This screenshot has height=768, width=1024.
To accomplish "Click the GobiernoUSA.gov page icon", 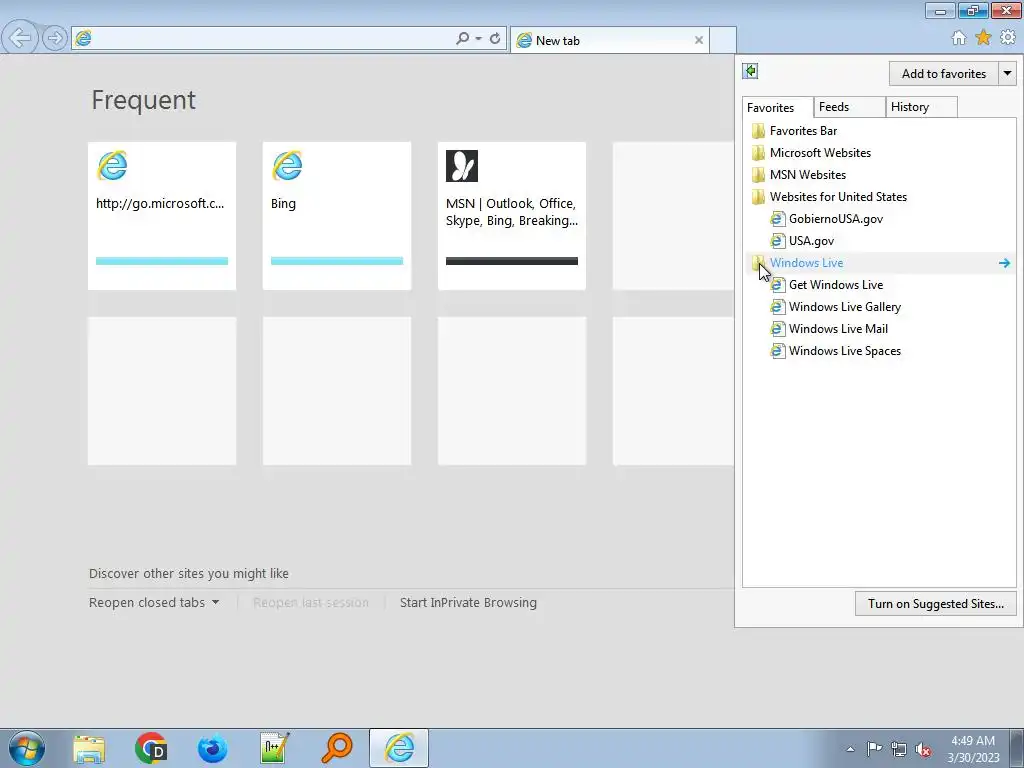I will click(777, 219).
